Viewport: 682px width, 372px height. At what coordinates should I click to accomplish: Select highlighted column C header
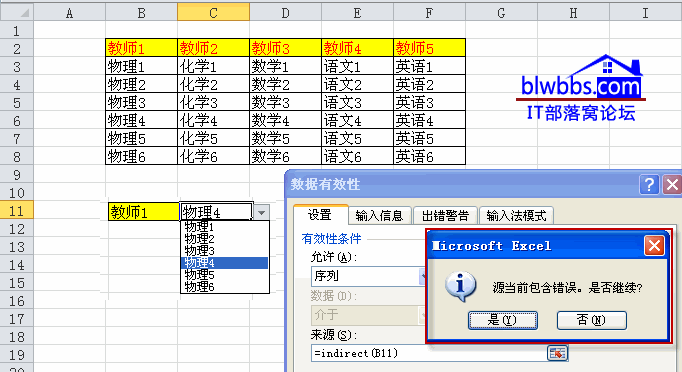pyautogui.click(x=213, y=13)
